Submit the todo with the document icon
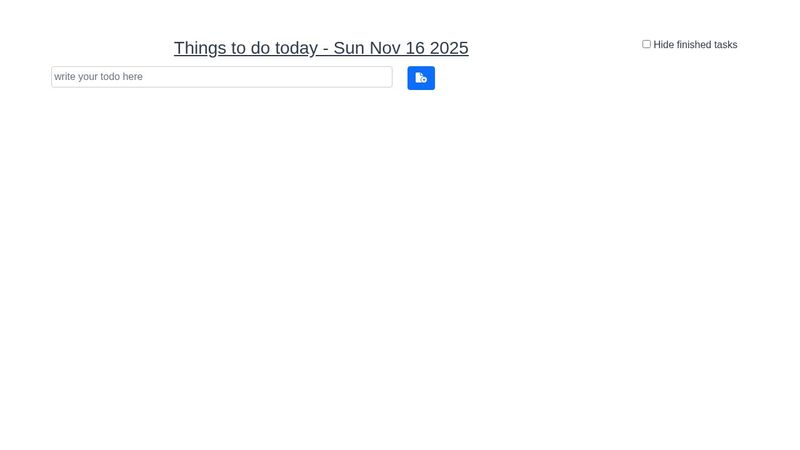This screenshot has height=450, width=800. click(x=421, y=78)
